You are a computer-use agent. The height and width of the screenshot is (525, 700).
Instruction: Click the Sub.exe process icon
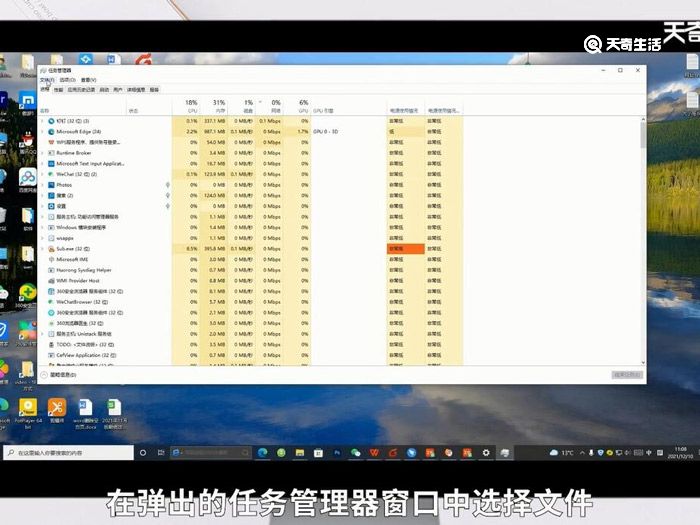pyautogui.click(x=51, y=249)
